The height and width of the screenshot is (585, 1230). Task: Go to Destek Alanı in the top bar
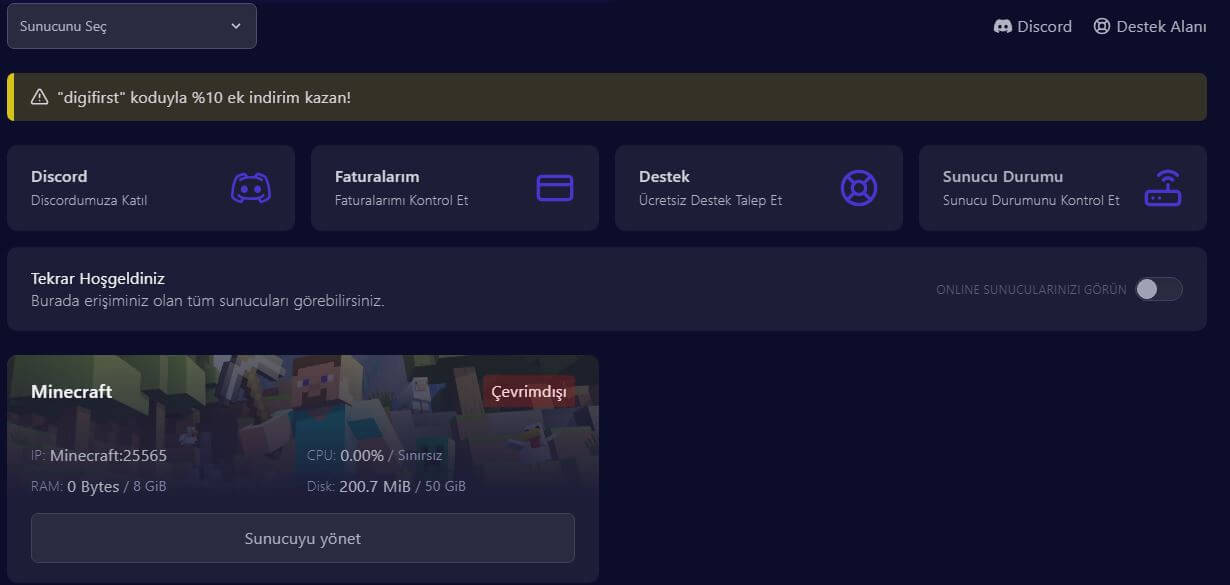click(1150, 27)
